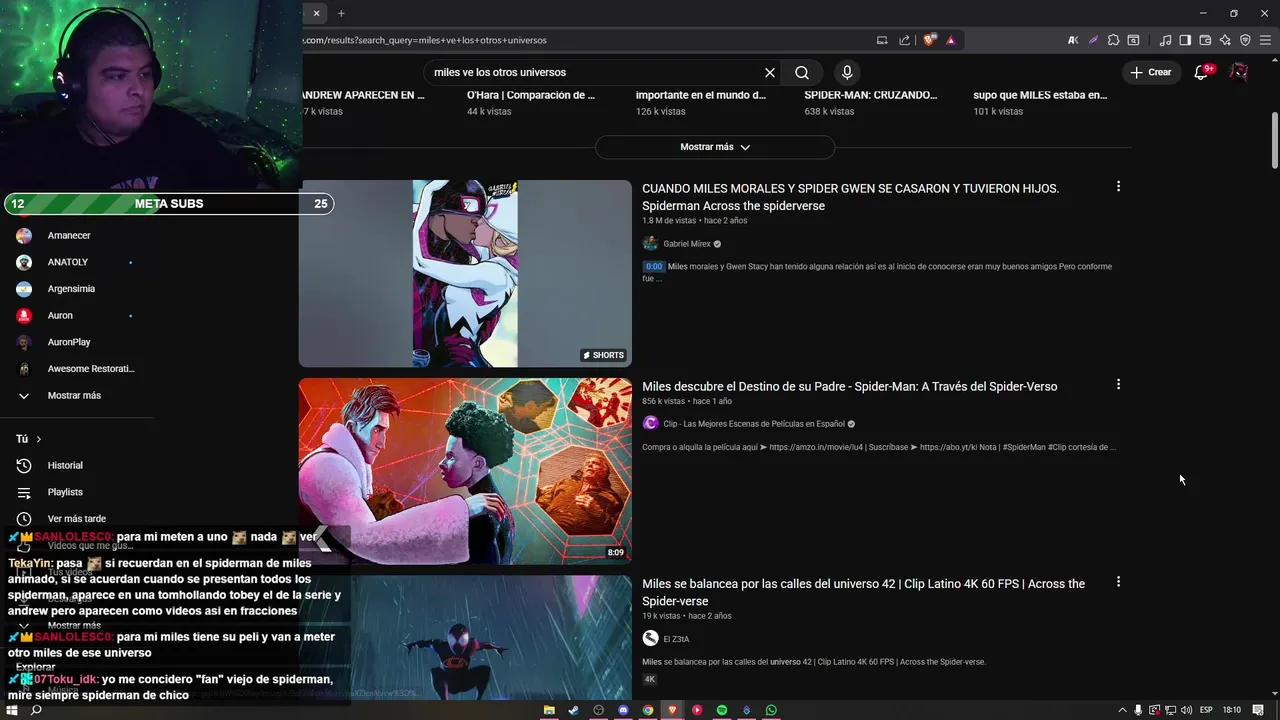Clear the search box with the X icon
Viewport: 1280px width, 720px height.
[x=770, y=72]
